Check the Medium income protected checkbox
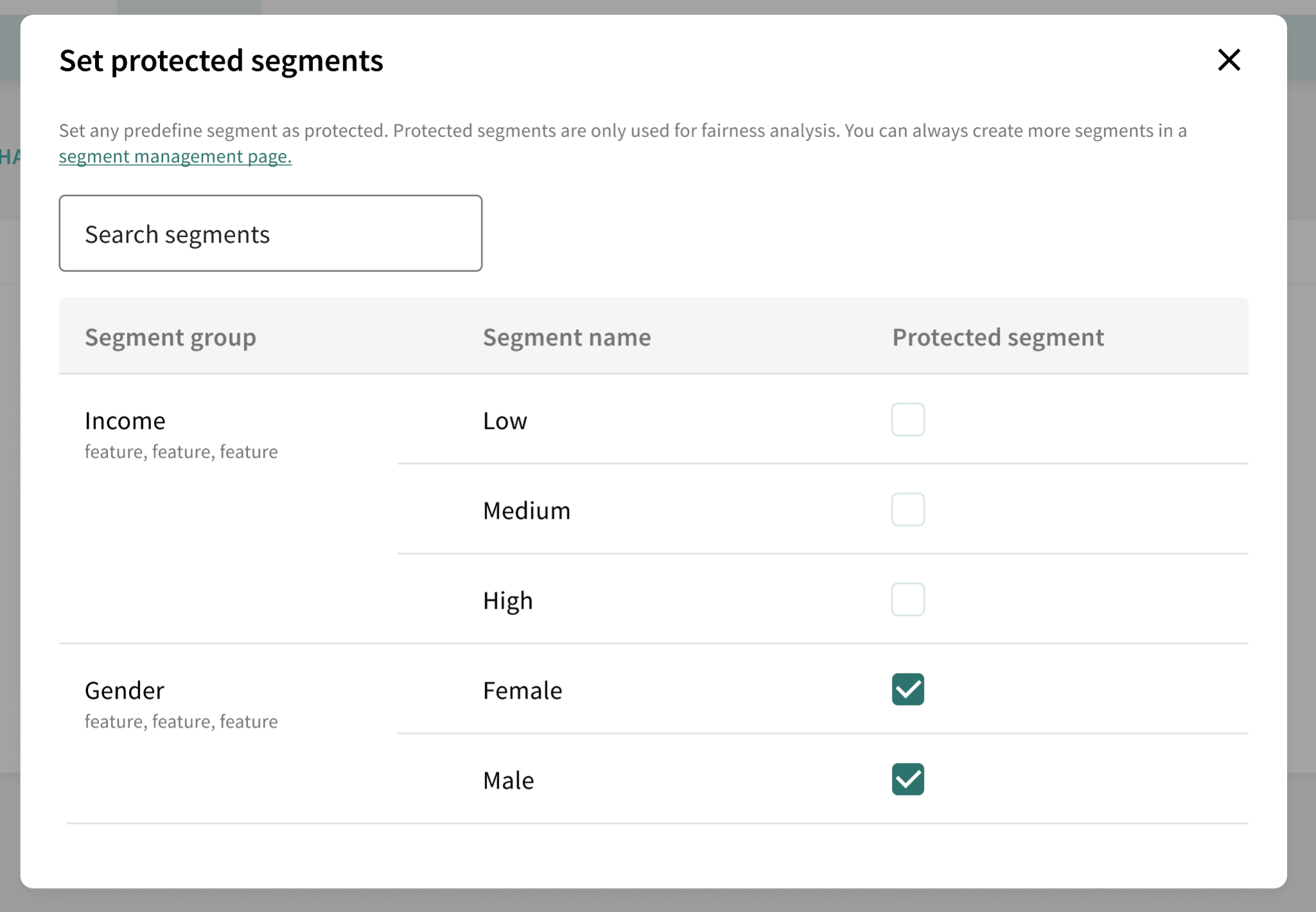 coord(907,510)
